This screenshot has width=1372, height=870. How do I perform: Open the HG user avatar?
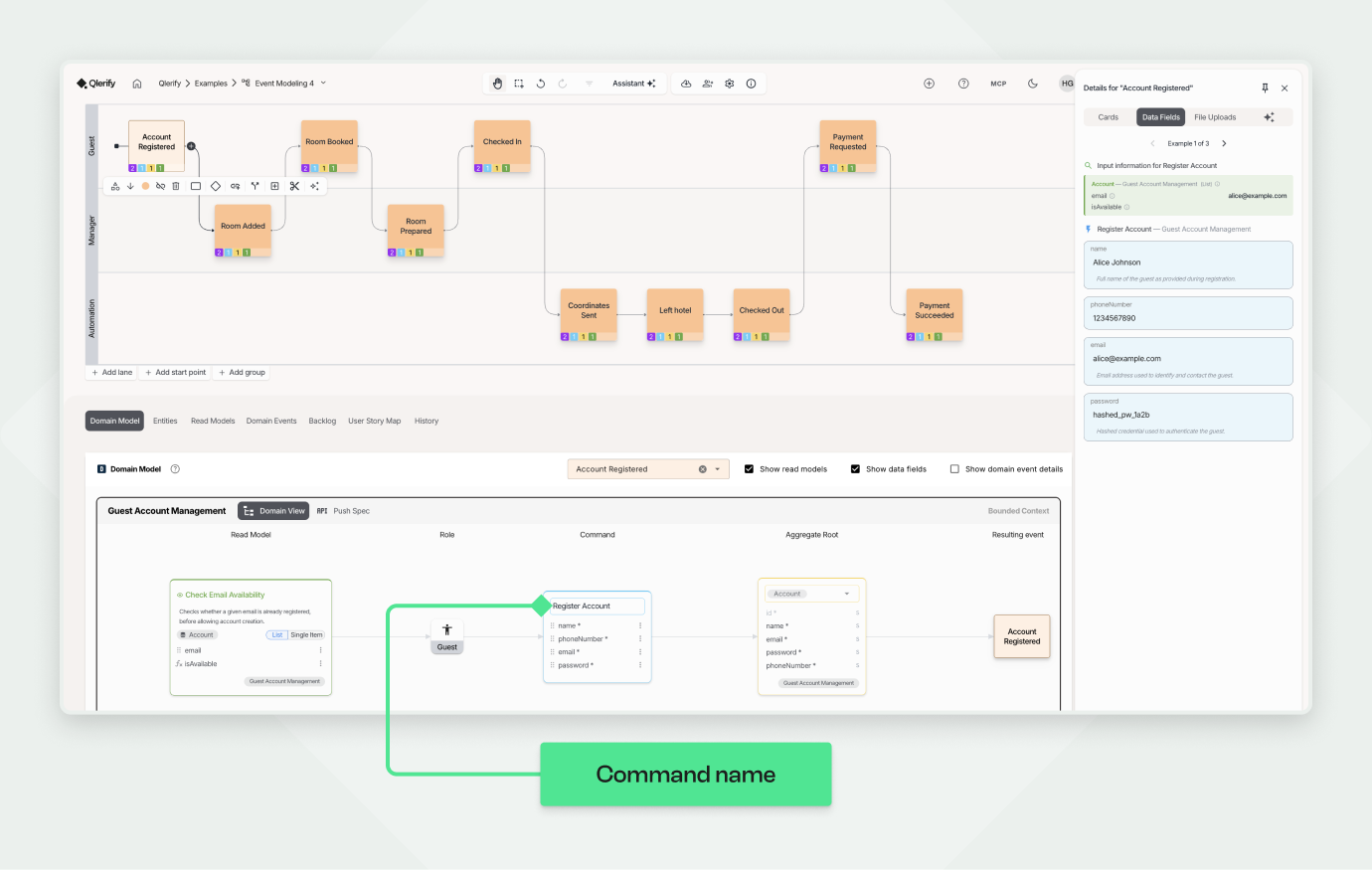click(x=1067, y=84)
